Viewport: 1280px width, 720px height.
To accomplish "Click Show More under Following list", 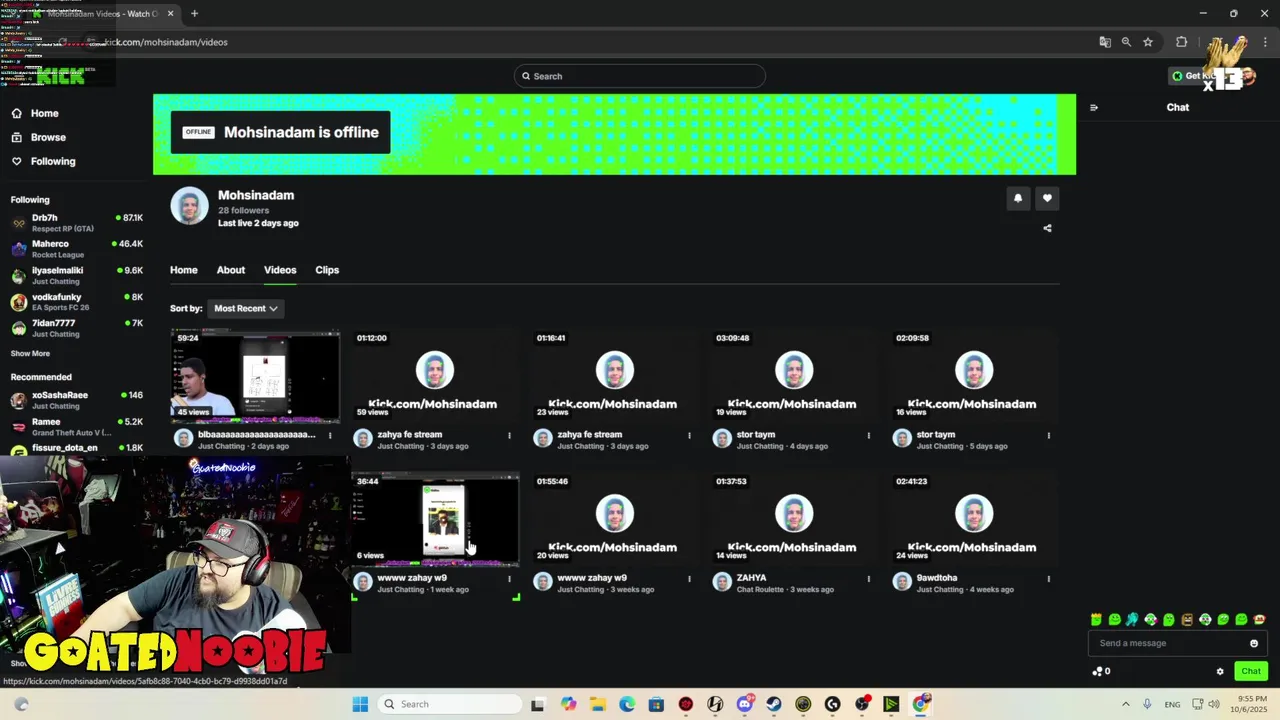I will 30,353.
